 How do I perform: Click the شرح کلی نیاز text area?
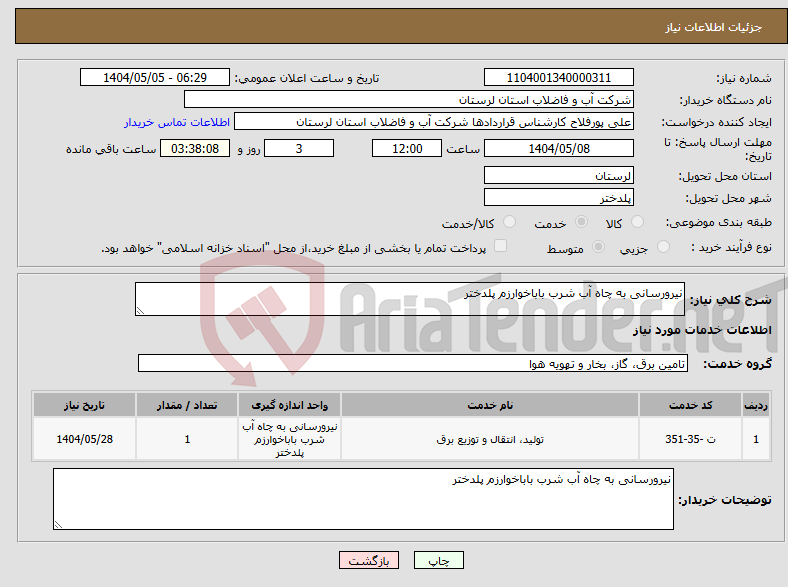(x=410, y=299)
